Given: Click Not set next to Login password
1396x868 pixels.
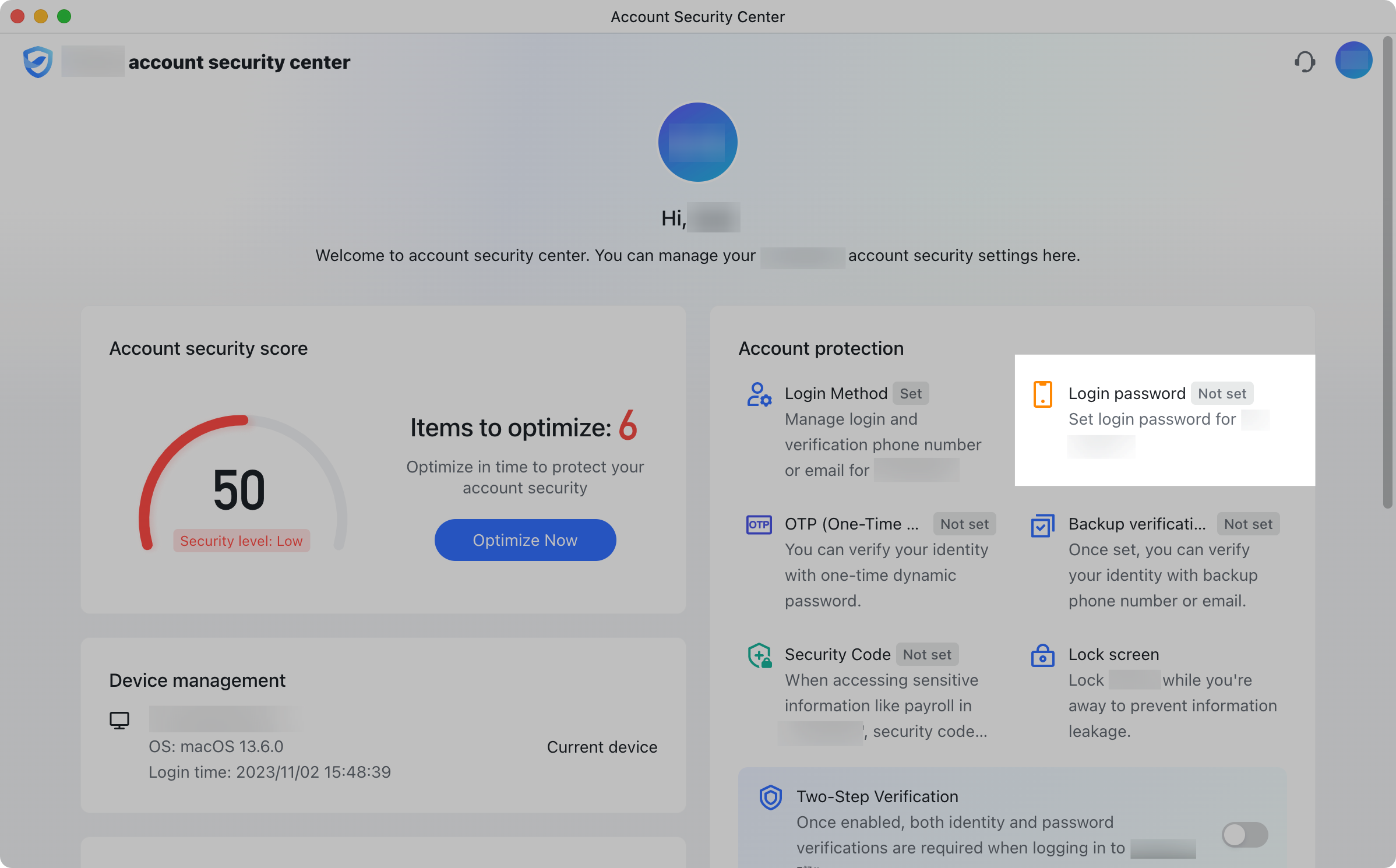Looking at the screenshot, I should [x=1222, y=393].
